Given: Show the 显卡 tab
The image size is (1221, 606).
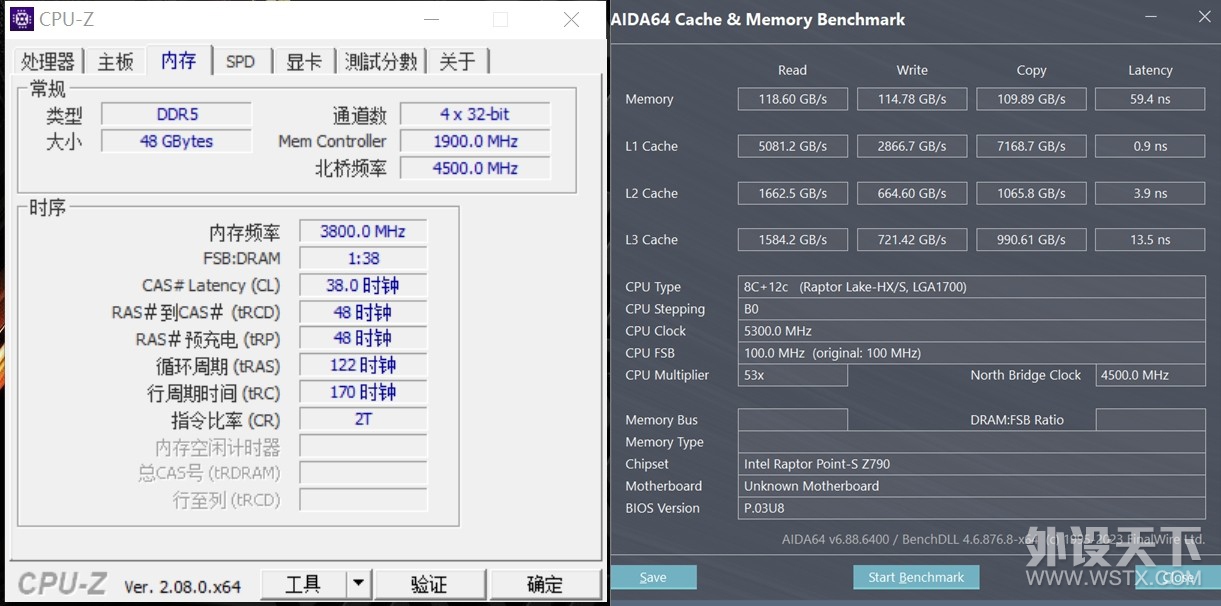Looking at the screenshot, I should [x=304, y=61].
